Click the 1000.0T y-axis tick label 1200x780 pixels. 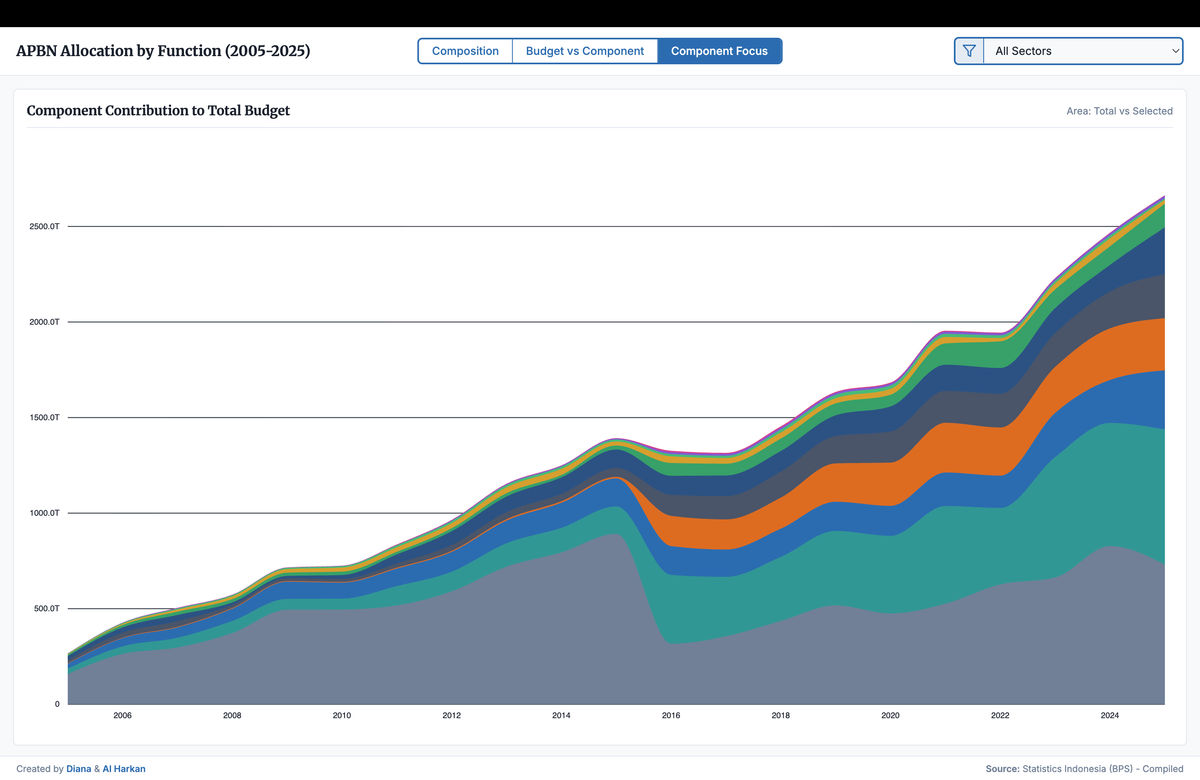coord(43,513)
